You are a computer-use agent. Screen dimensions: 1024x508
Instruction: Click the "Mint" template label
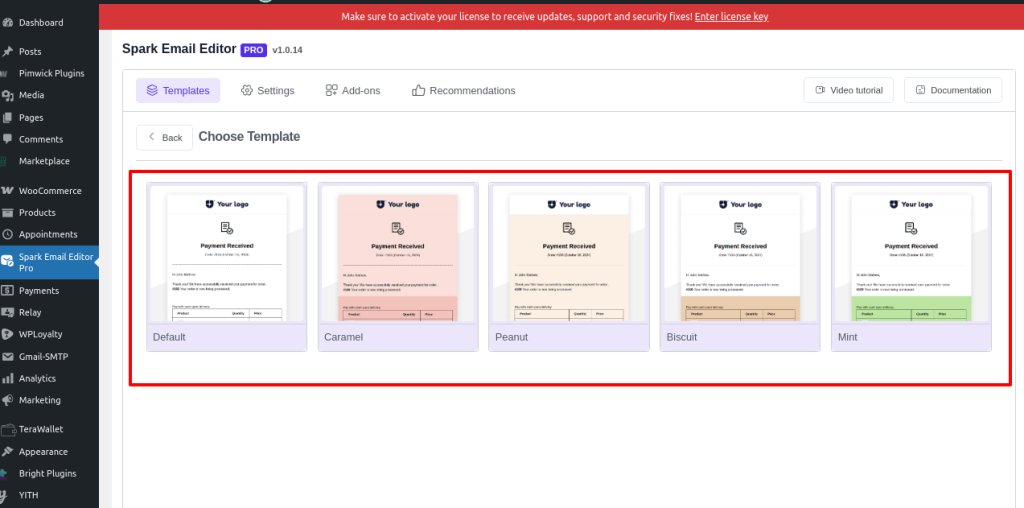tap(848, 337)
